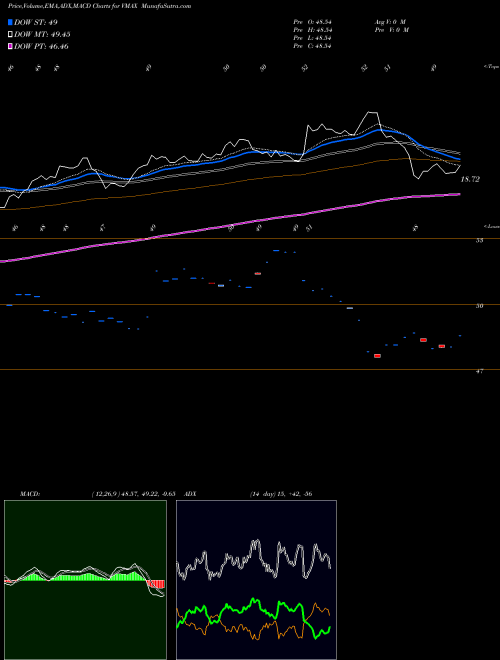Screen dimensions: 500x660
Task: Click the blue DOW ST legend swatch
Action: (x=10, y=22)
